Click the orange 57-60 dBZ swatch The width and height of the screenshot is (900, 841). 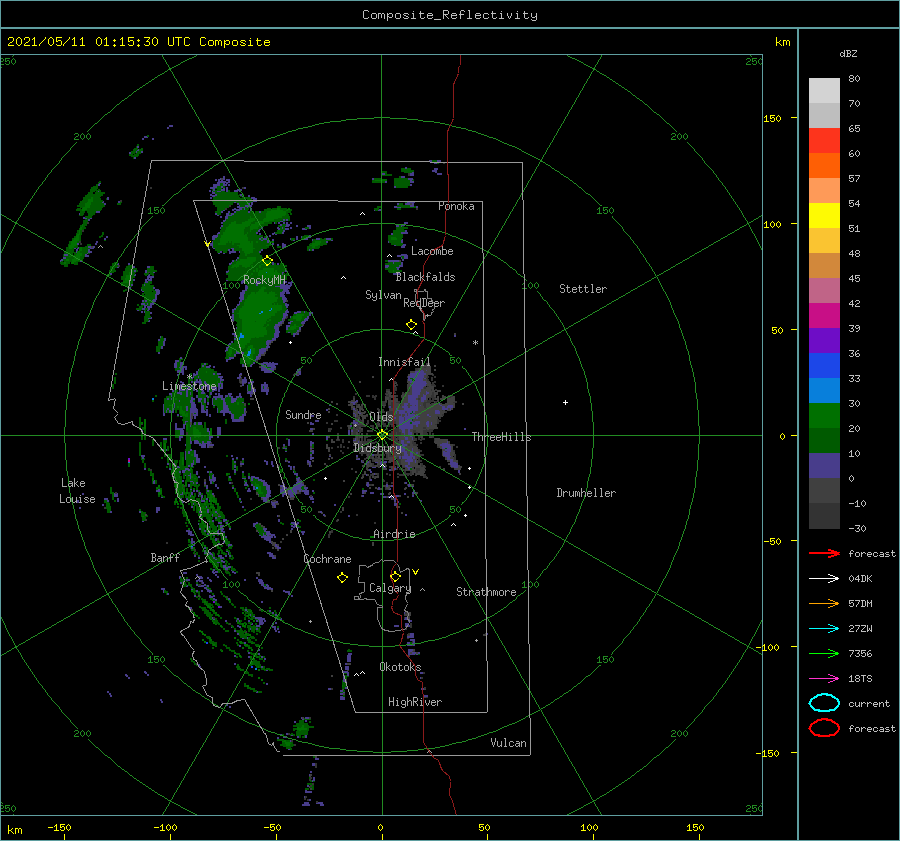coord(824,165)
